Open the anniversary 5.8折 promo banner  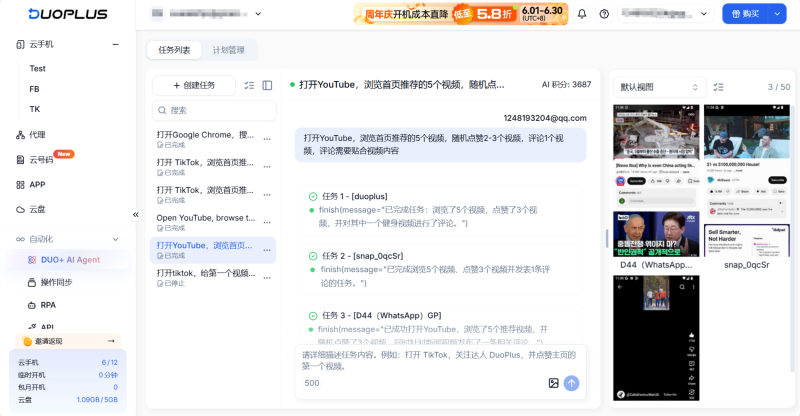coord(461,14)
